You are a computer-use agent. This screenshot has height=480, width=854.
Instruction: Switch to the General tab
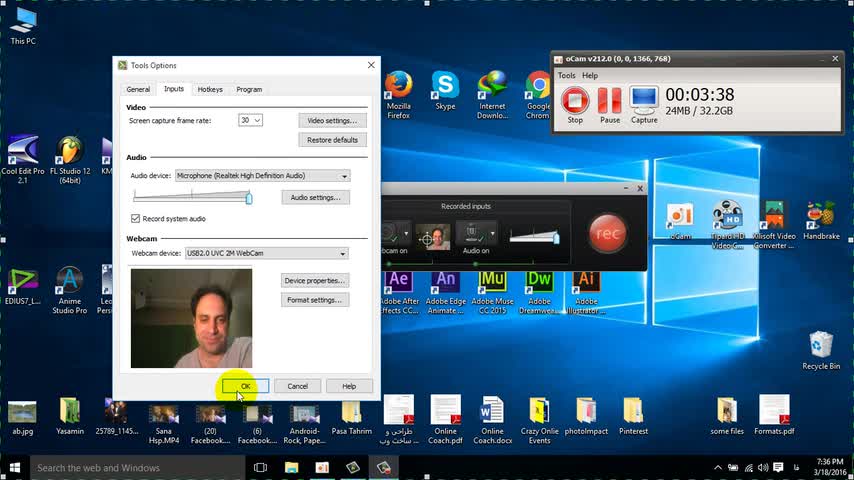point(138,89)
